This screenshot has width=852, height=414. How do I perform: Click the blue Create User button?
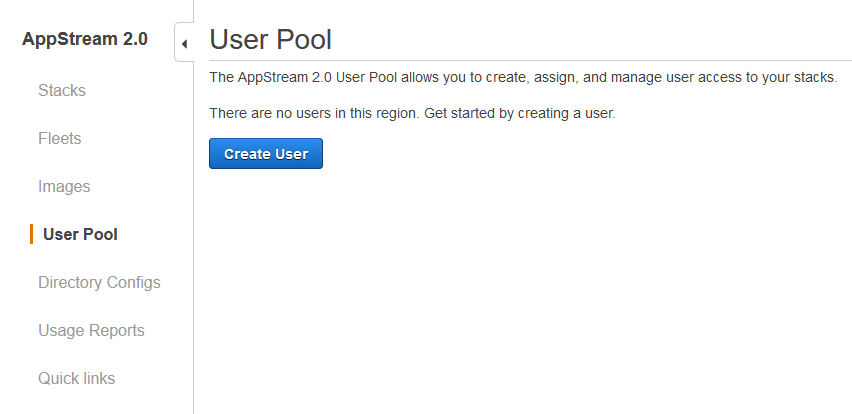[266, 154]
